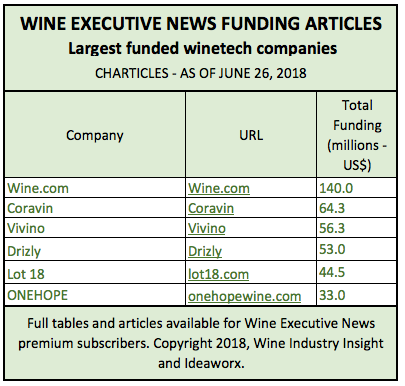Follow the Vivino hyperlink
Image resolution: width=405 pixels, height=386 pixels.
(x=207, y=228)
